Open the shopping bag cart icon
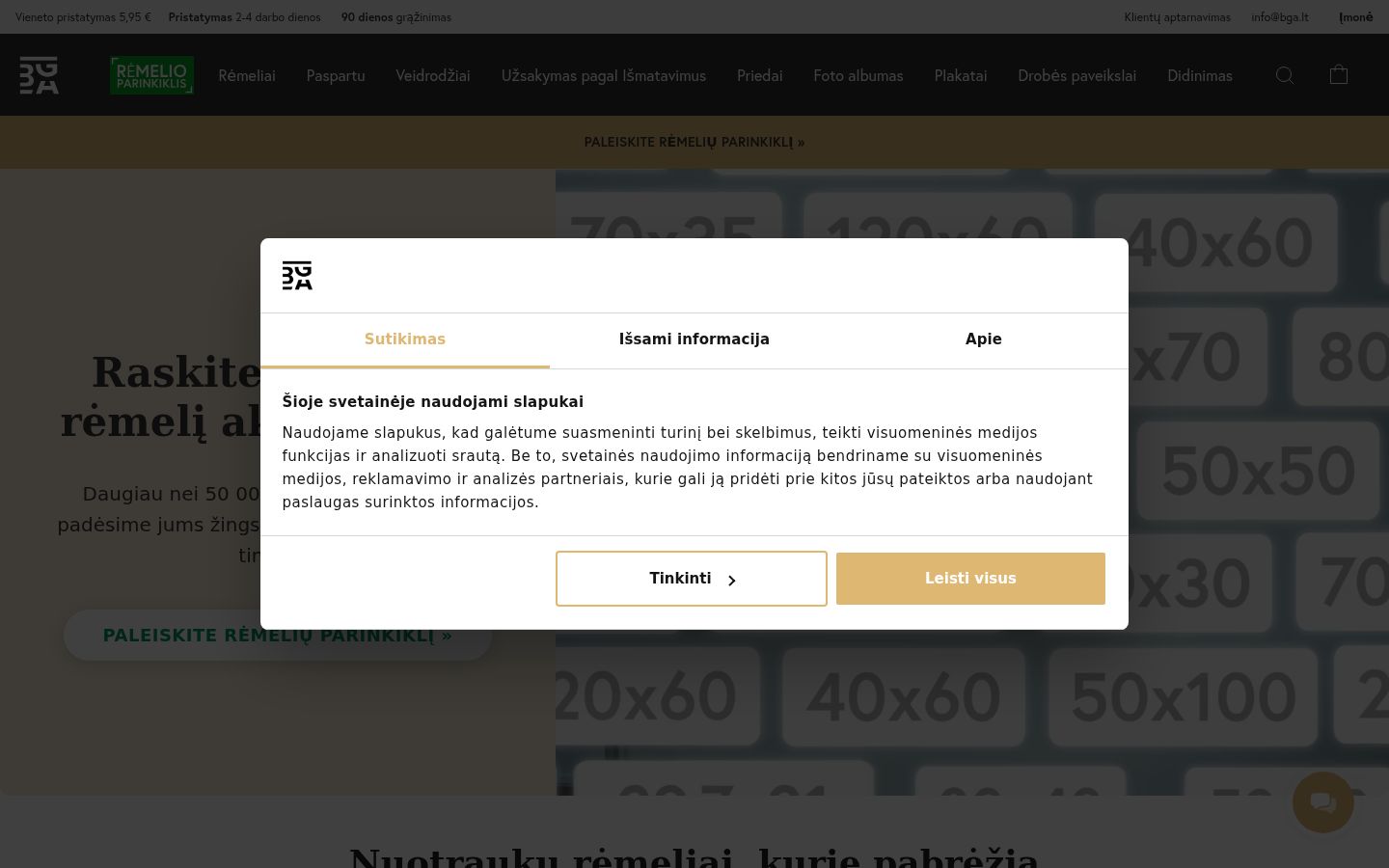The image size is (1389, 868). (1339, 74)
